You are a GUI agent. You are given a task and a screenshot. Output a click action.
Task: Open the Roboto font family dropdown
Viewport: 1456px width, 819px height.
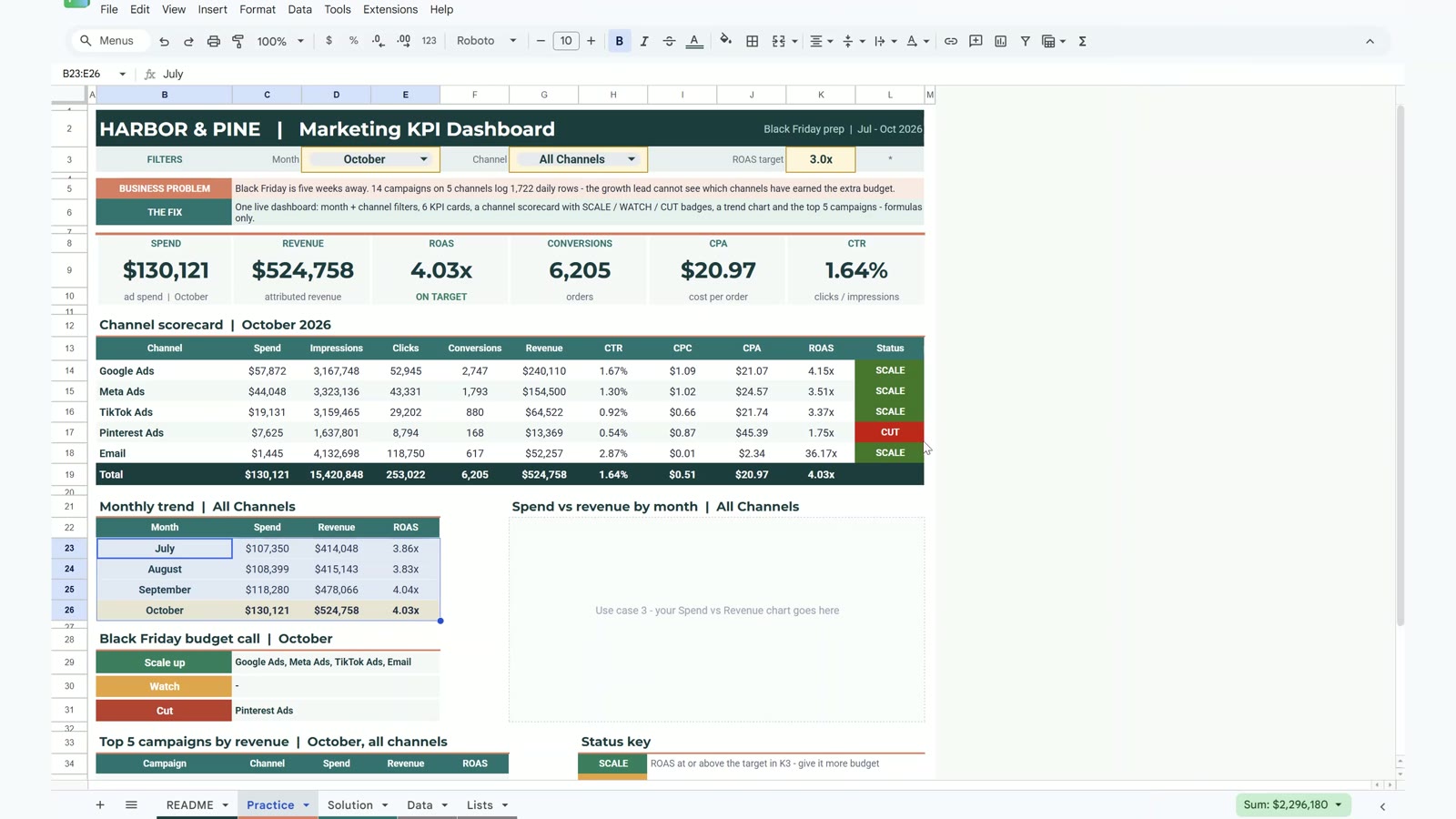(486, 41)
